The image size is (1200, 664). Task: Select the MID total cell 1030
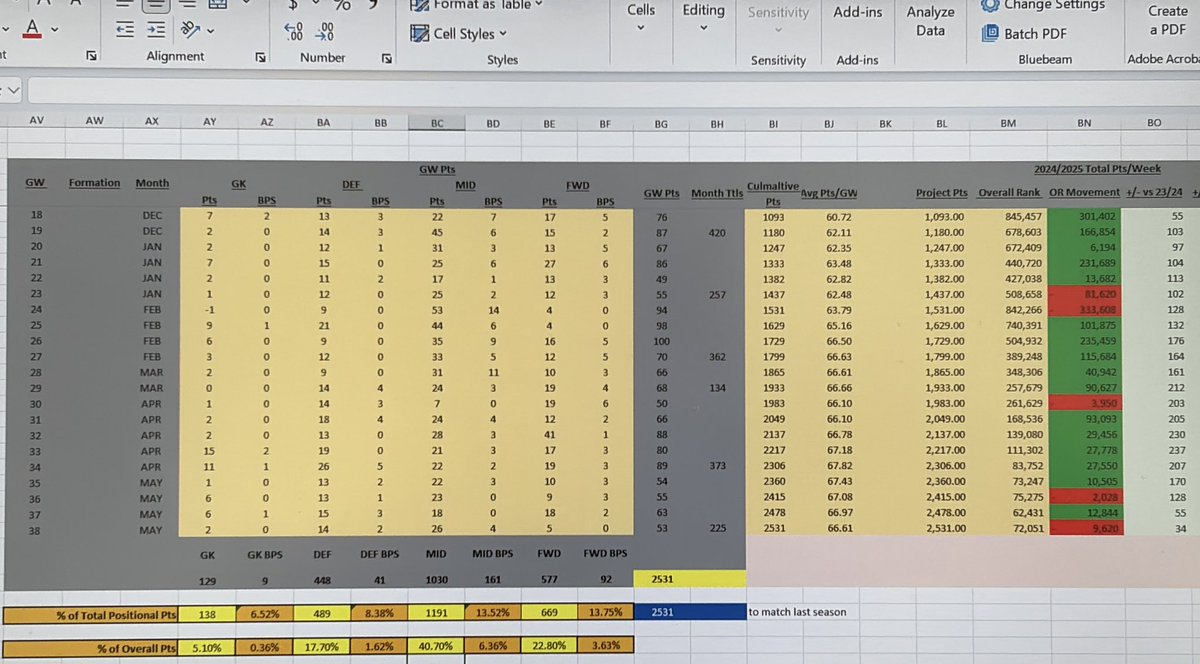437,580
